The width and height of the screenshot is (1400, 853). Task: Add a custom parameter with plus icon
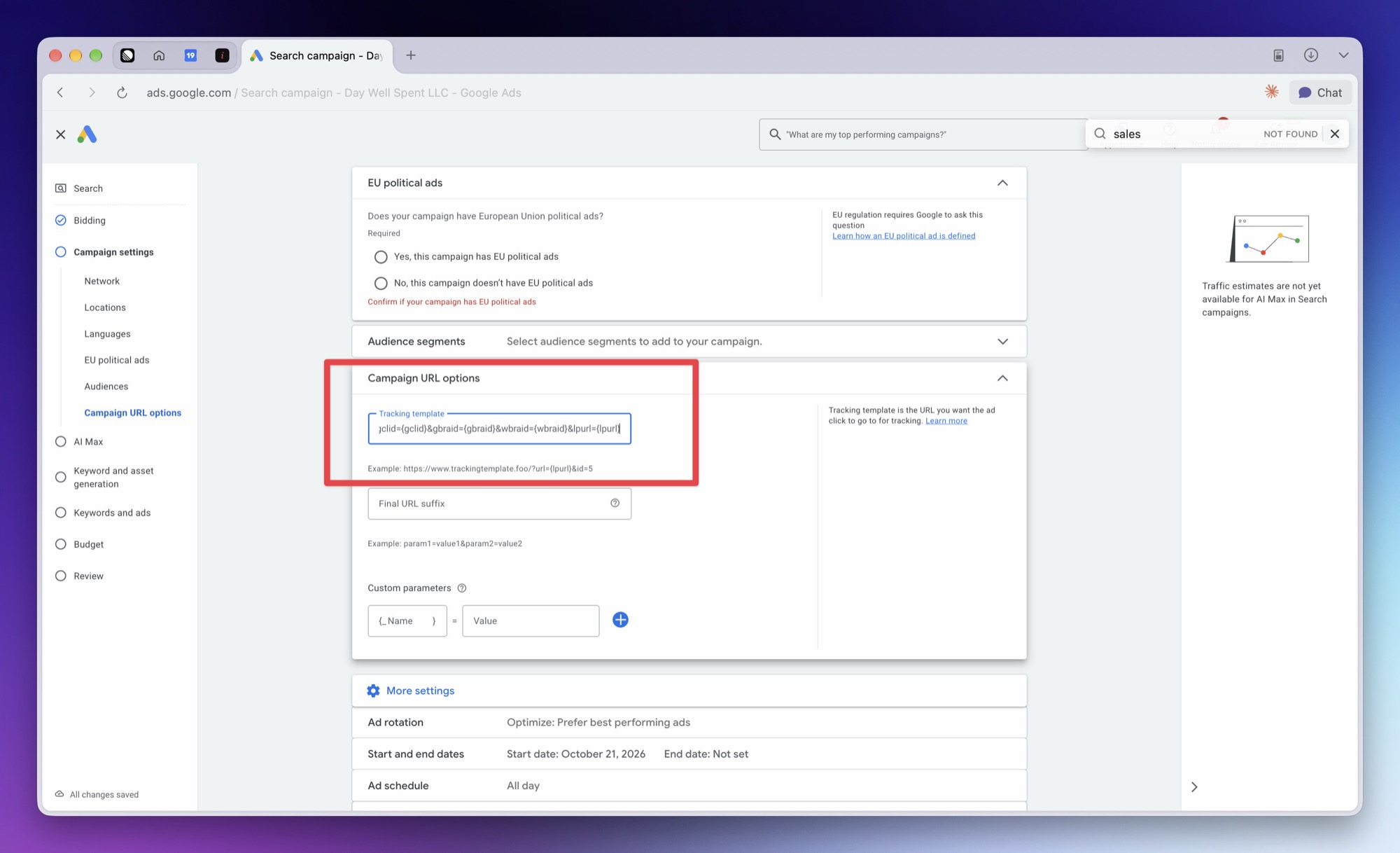620,620
